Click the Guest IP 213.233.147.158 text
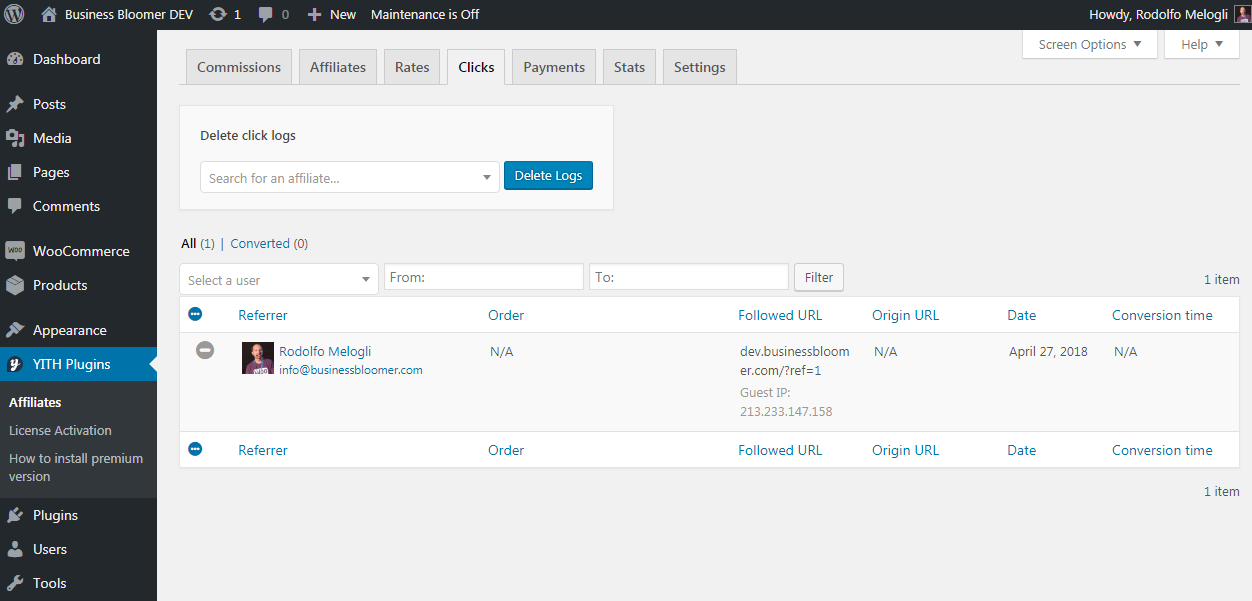Screen dimensions: 1252x601 [x=786, y=402]
